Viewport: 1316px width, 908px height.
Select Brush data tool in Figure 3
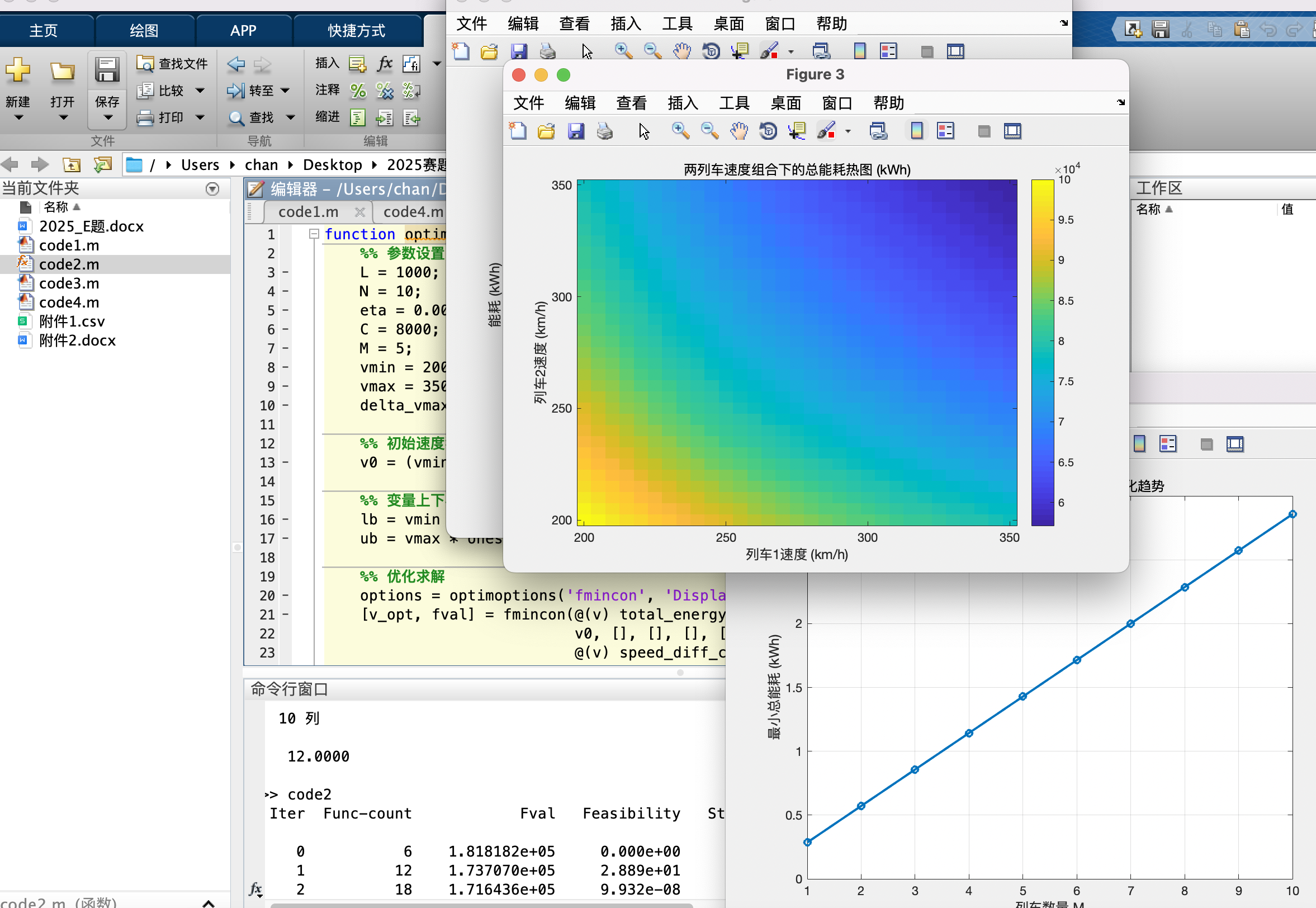pyautogui.click(x=826, y=131)
